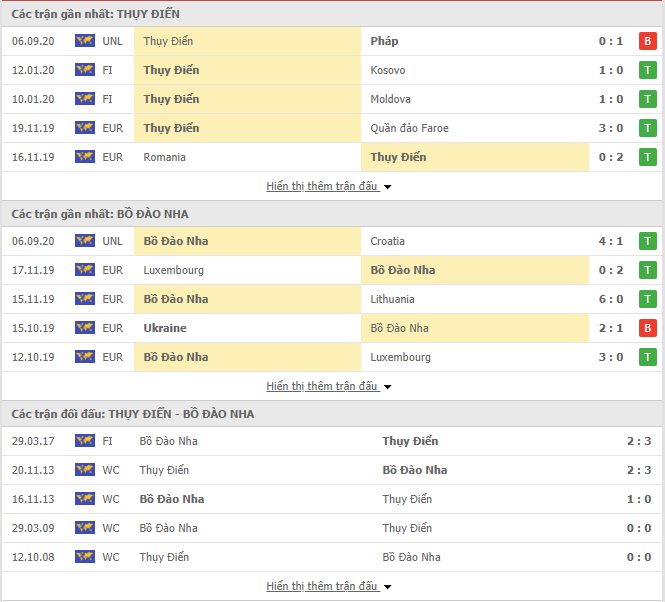Show more head-to-head matches at the bottom
Viewport: 665px width, 602px height.
[329, 586]
